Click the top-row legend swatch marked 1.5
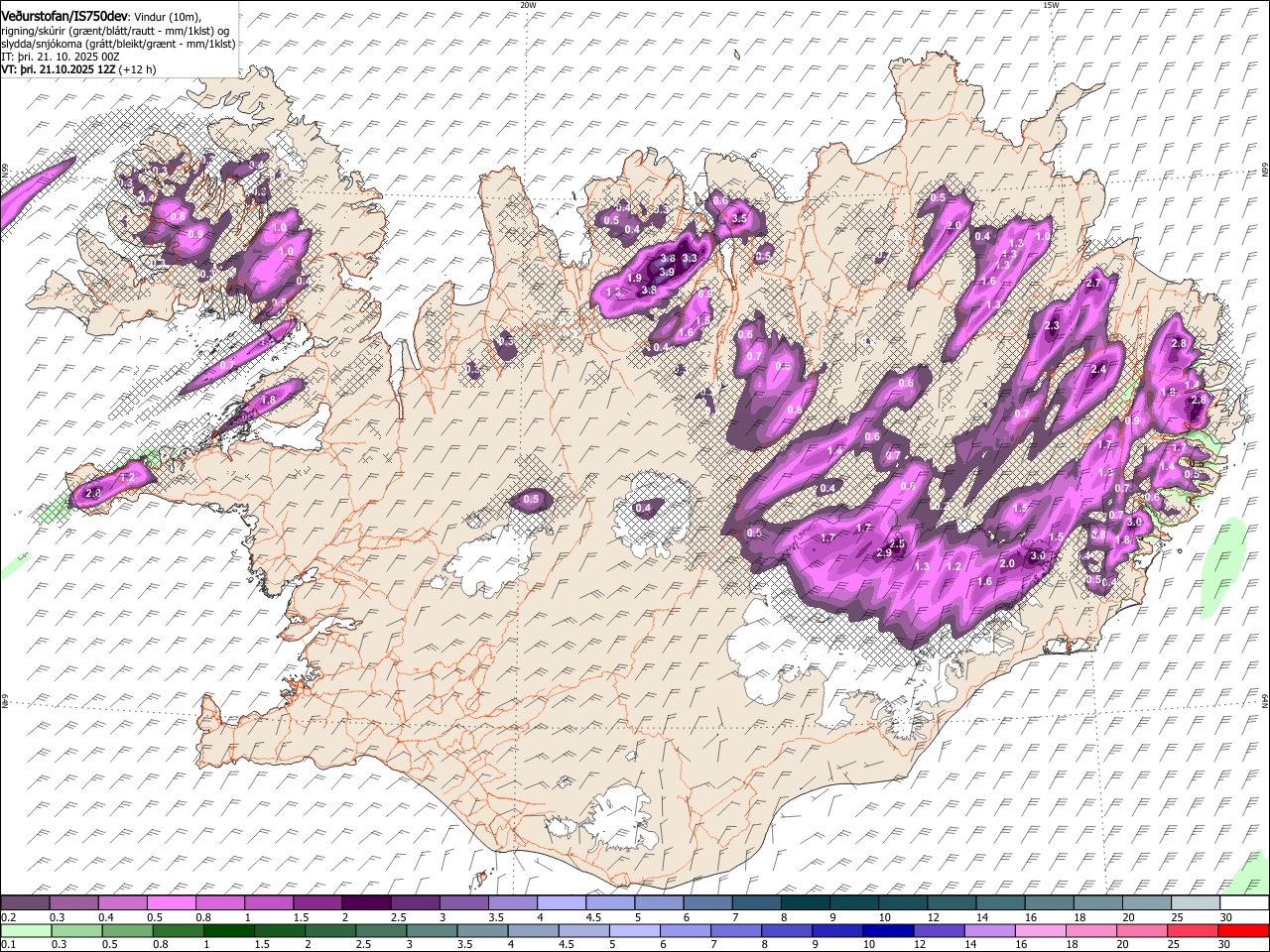The height and width of the screenshot is (952, 1270). pos(317,902)
